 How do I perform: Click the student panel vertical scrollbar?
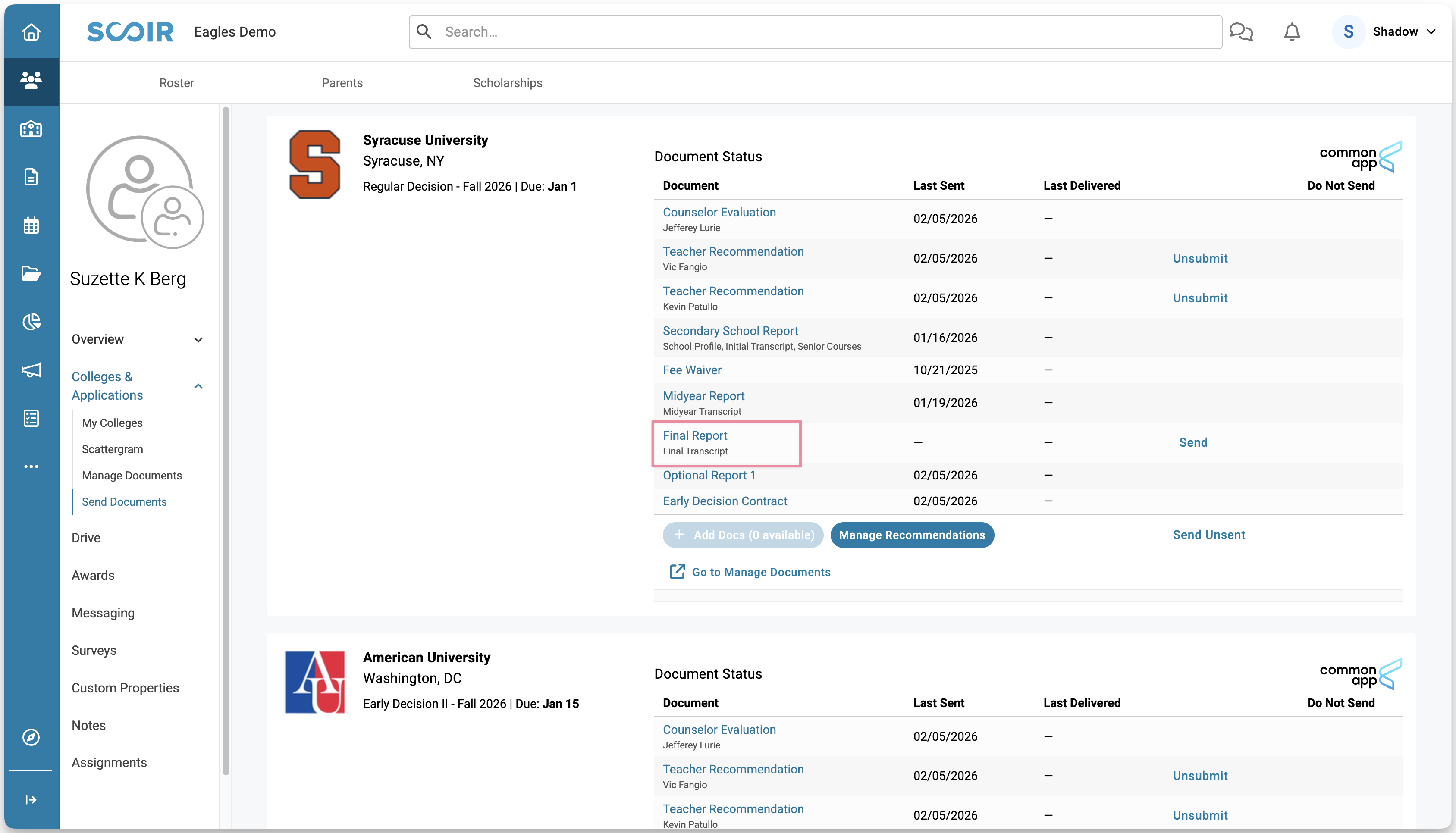coord(226,441)
